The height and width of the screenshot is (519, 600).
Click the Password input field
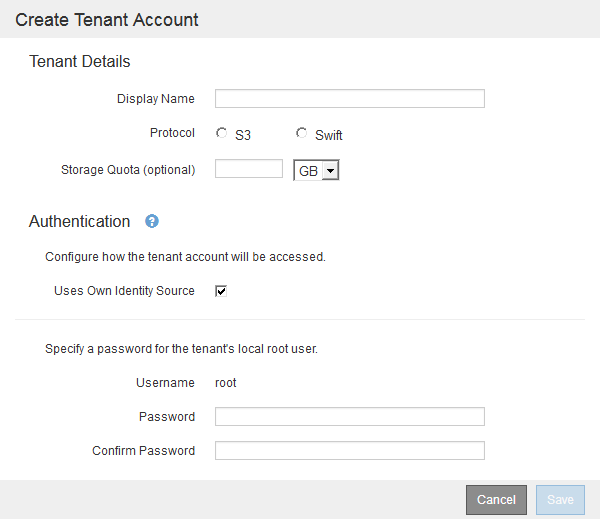pyautogui.click(x=349, y=416)
